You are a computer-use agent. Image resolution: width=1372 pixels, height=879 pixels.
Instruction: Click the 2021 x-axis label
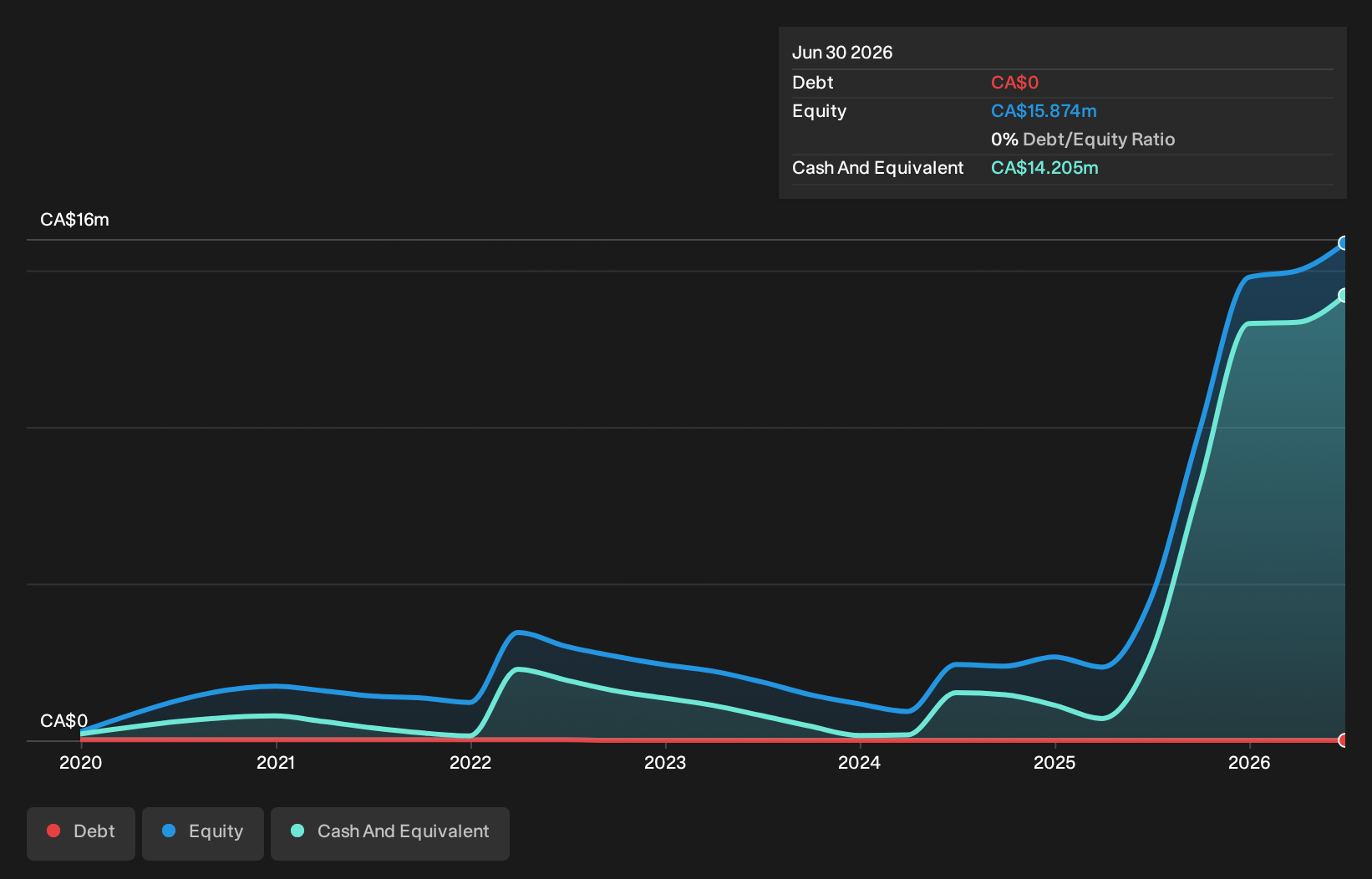coord(276,762)
